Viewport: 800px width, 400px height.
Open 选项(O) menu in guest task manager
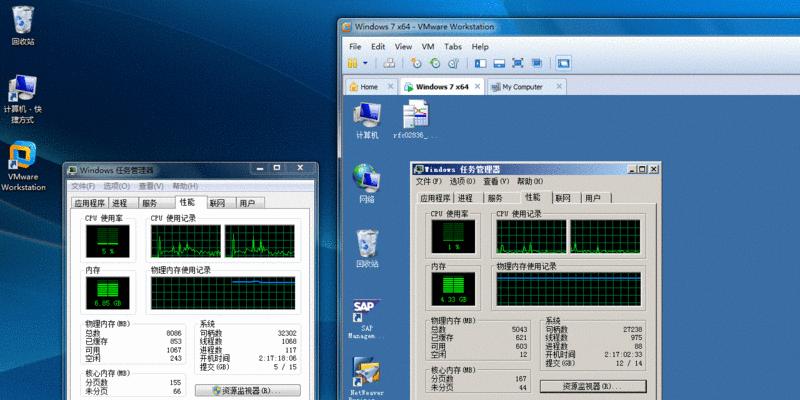pos(462,181)
